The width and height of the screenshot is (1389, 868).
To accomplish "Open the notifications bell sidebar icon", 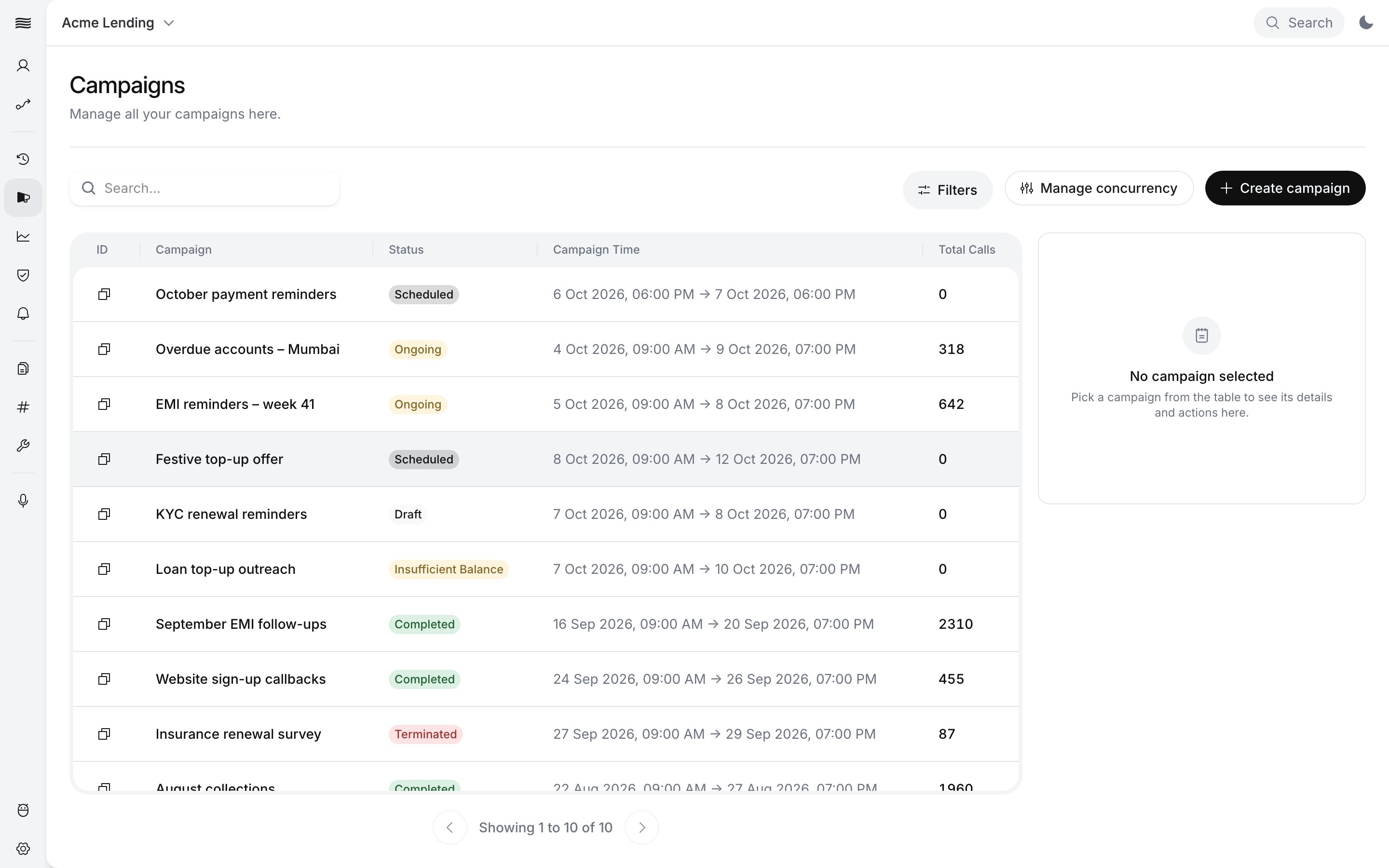I will (x=23, y=313).
